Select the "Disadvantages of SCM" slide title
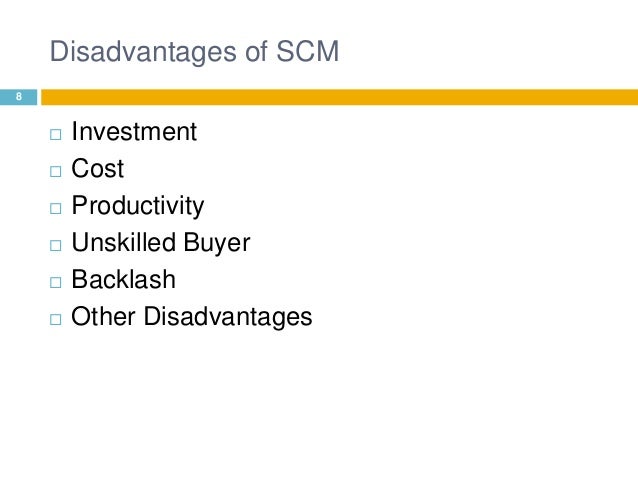This screenshot has width=638, height=479. click(195, 51)
